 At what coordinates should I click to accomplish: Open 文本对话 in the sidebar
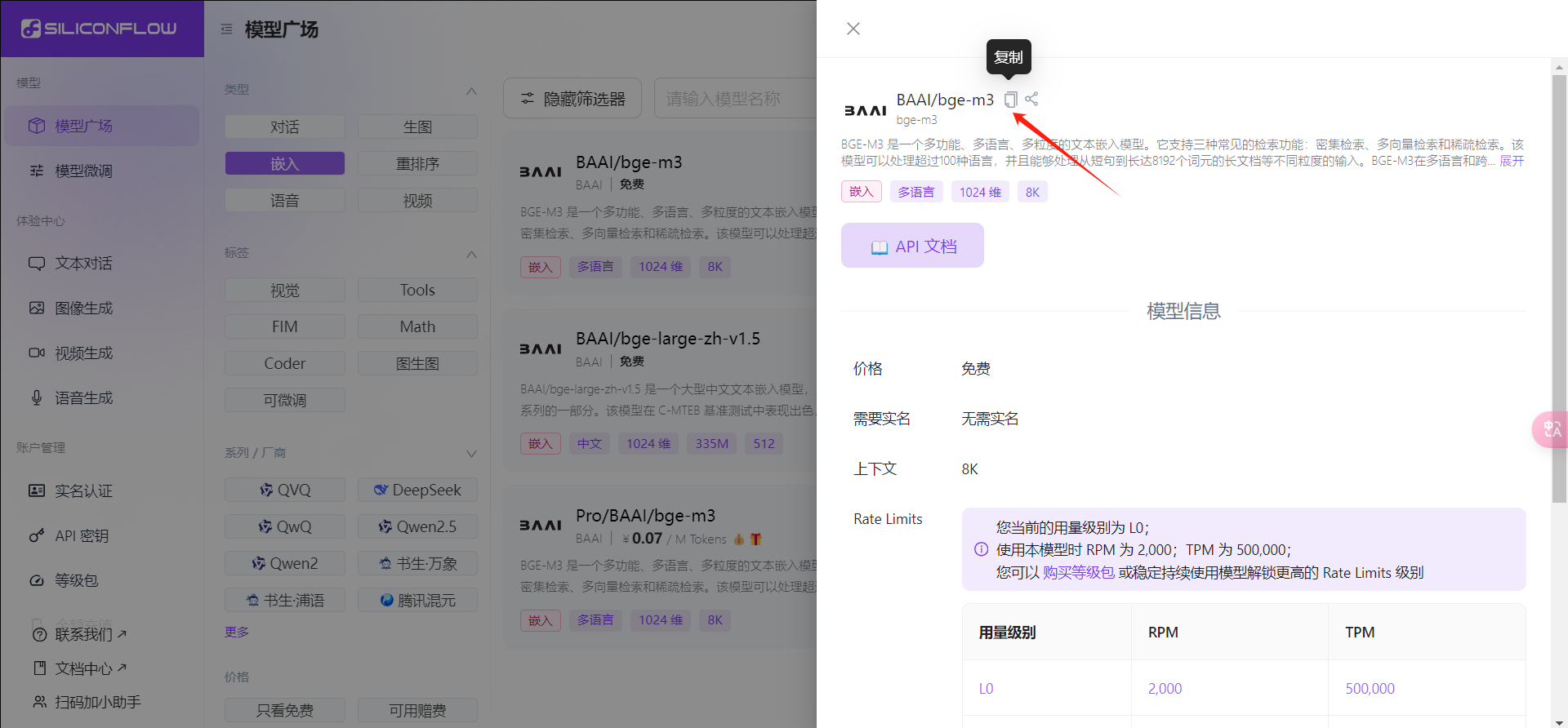[x=83, y=264]
